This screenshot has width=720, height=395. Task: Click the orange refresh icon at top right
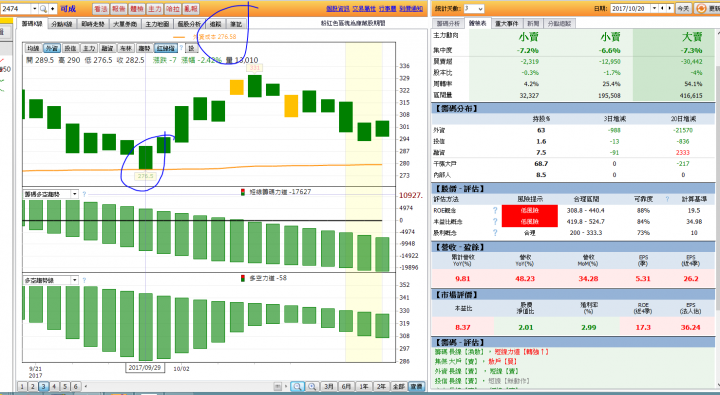[x=701, y=9]
